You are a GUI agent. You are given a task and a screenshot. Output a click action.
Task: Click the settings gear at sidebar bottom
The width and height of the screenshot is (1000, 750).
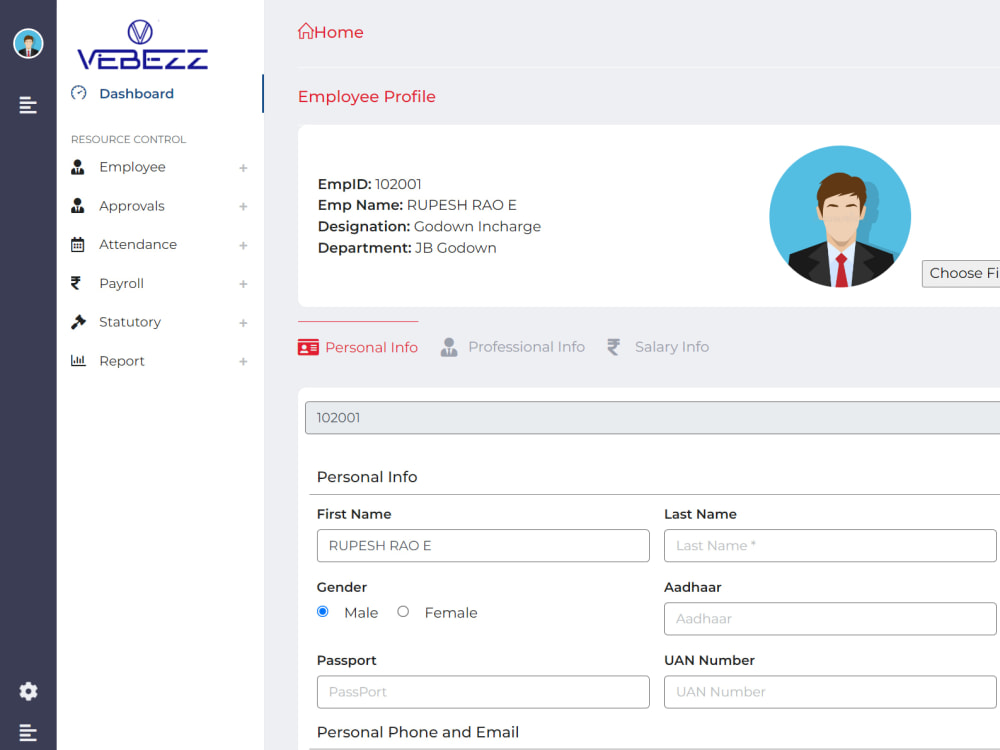coord(27,691)
